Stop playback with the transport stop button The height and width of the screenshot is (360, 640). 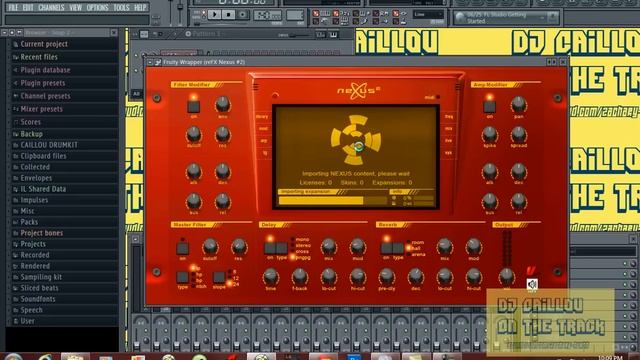pos(228,15)
